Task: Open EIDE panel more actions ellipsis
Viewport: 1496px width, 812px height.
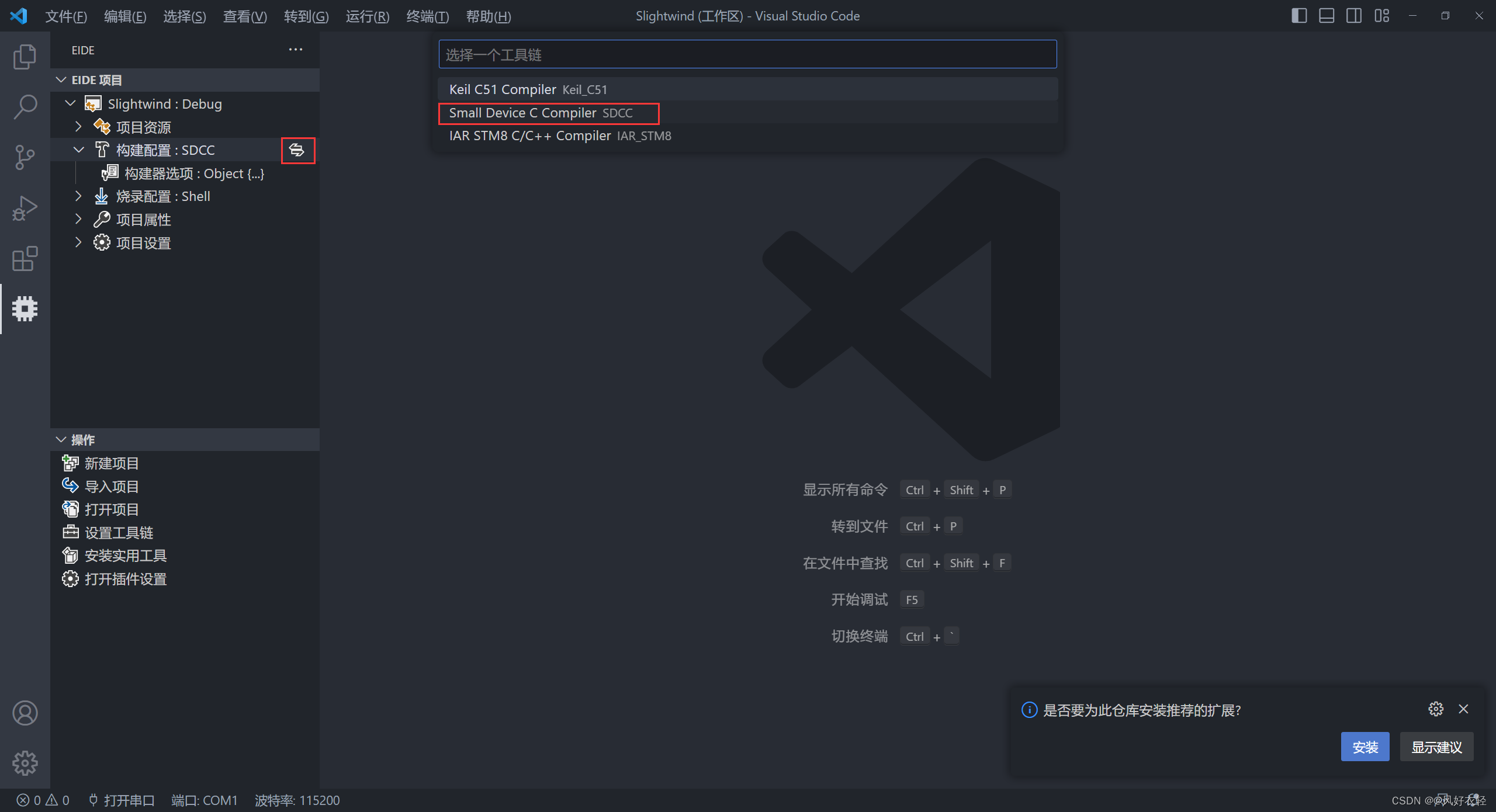Action: [296, 50]
